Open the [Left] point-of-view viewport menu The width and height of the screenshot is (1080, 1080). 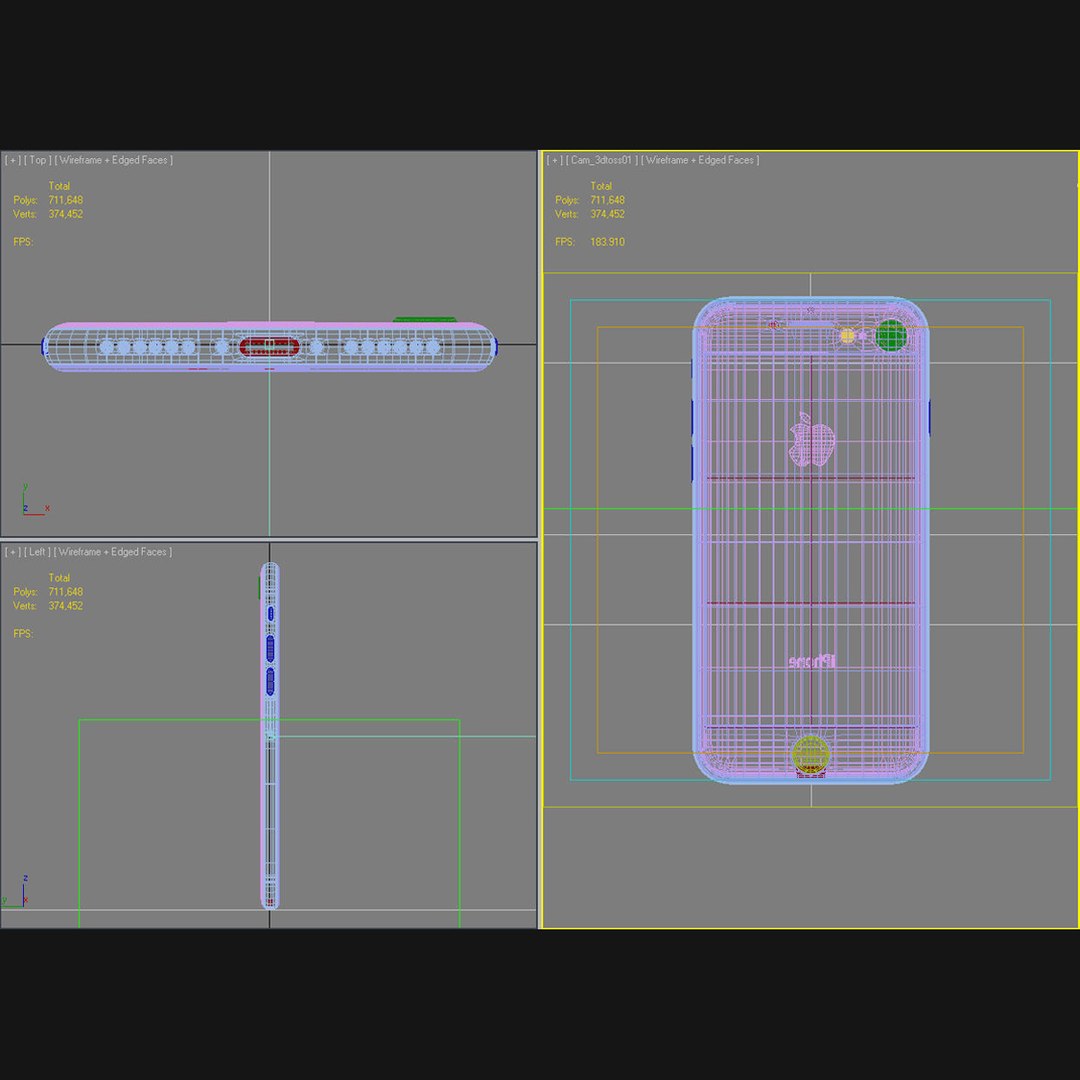coord(37,552)
